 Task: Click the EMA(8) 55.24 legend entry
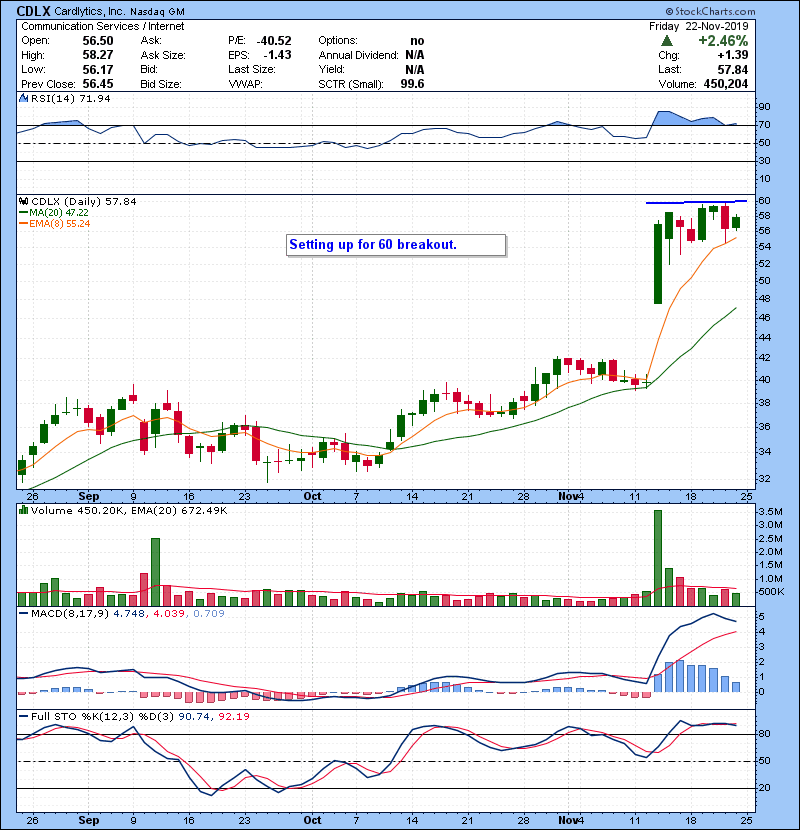click(55, 223)
